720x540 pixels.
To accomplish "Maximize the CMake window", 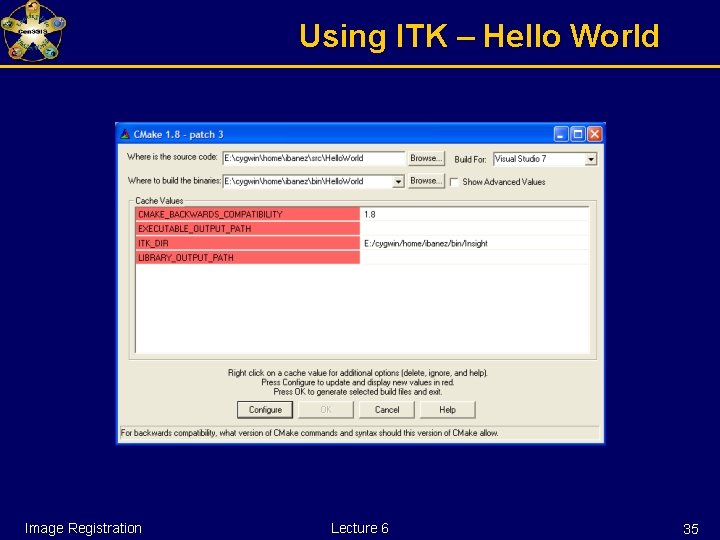I will pyautogui.click(x=578, y=135).
